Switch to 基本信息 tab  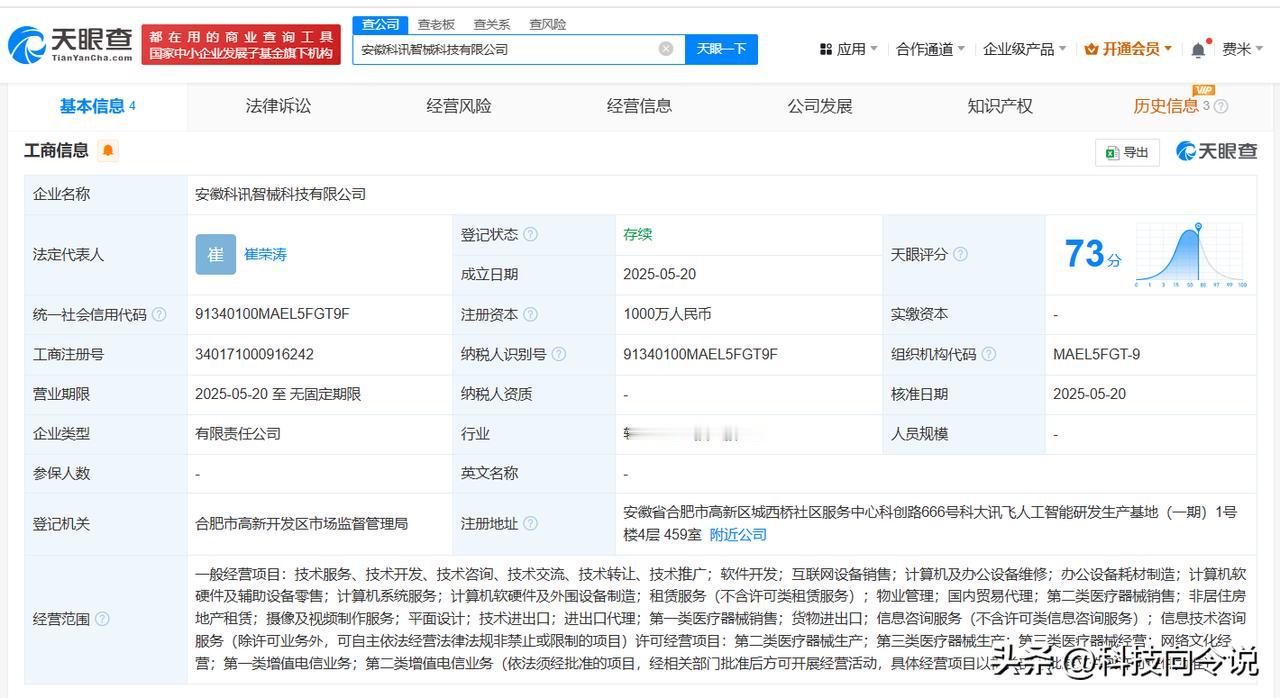point(97,106)
